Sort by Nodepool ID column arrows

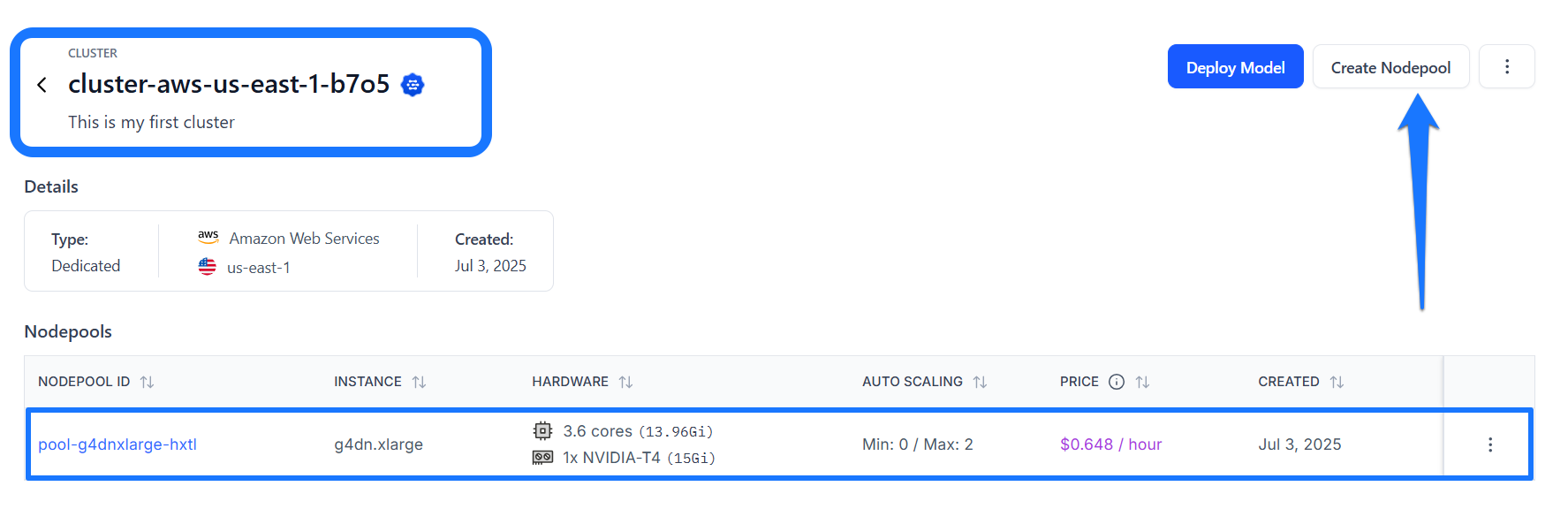point(148,382)
